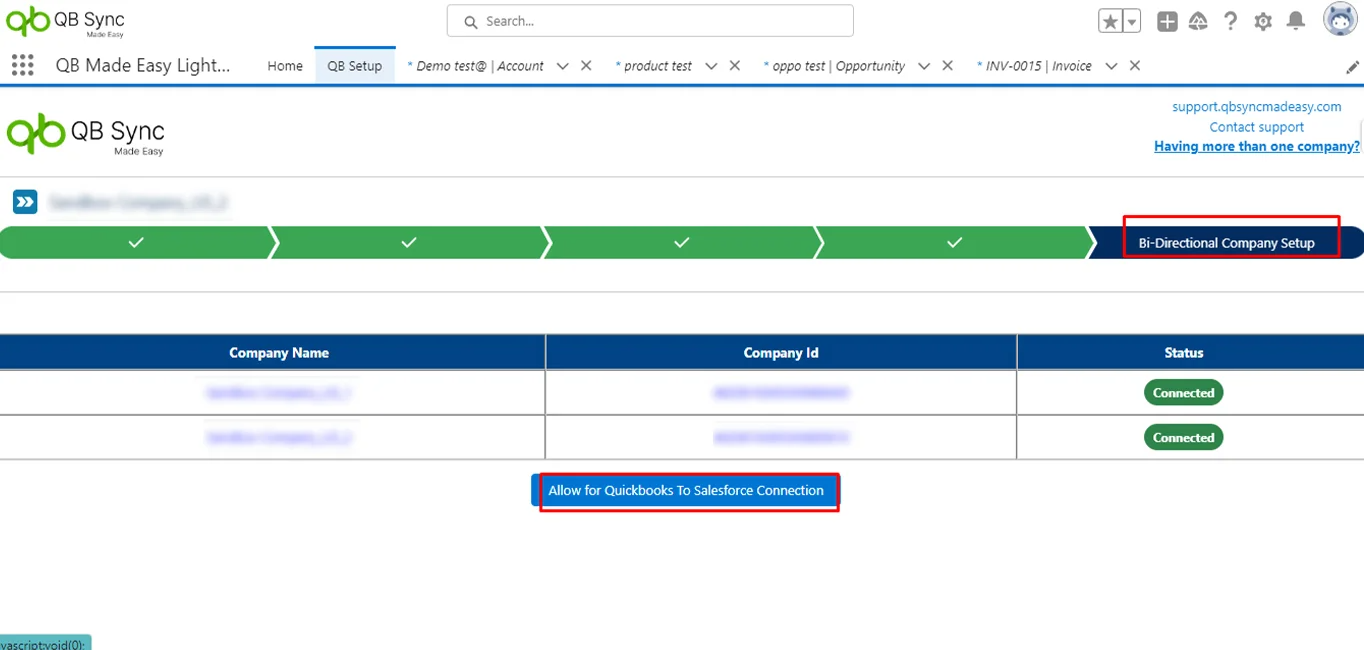The image size is (1364, 650).
Task: Open the favorites list dropdown arrow
Action: 1132,21
